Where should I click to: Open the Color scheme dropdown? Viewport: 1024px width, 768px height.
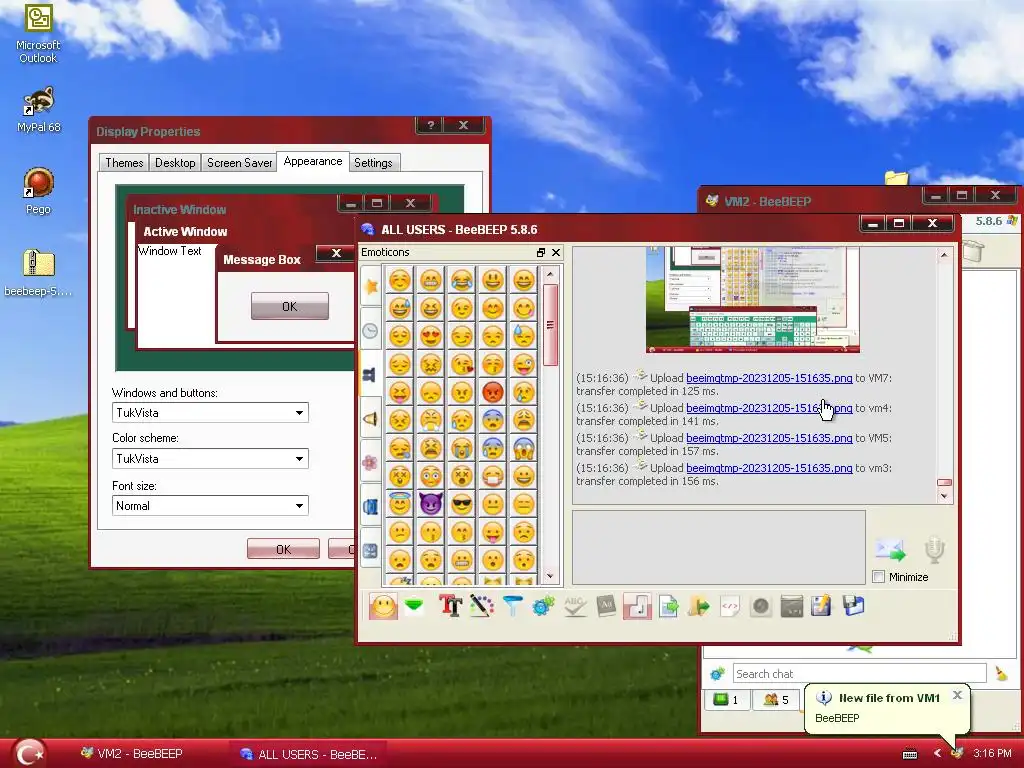tap(210, 458)
